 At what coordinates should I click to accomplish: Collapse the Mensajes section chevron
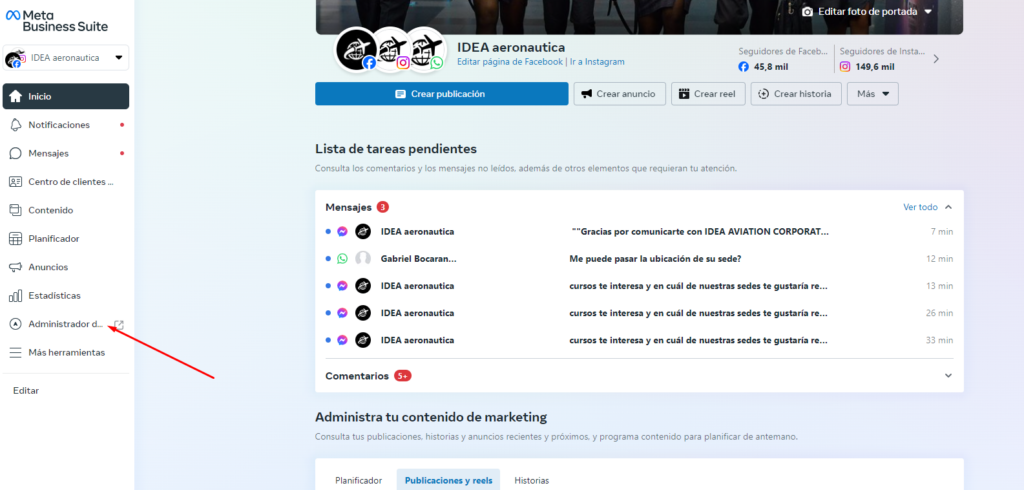(x=948, y=207)
